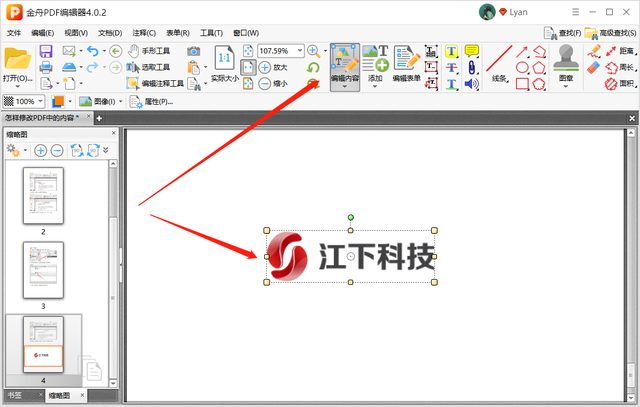Click the blue scanner icon

69,67
